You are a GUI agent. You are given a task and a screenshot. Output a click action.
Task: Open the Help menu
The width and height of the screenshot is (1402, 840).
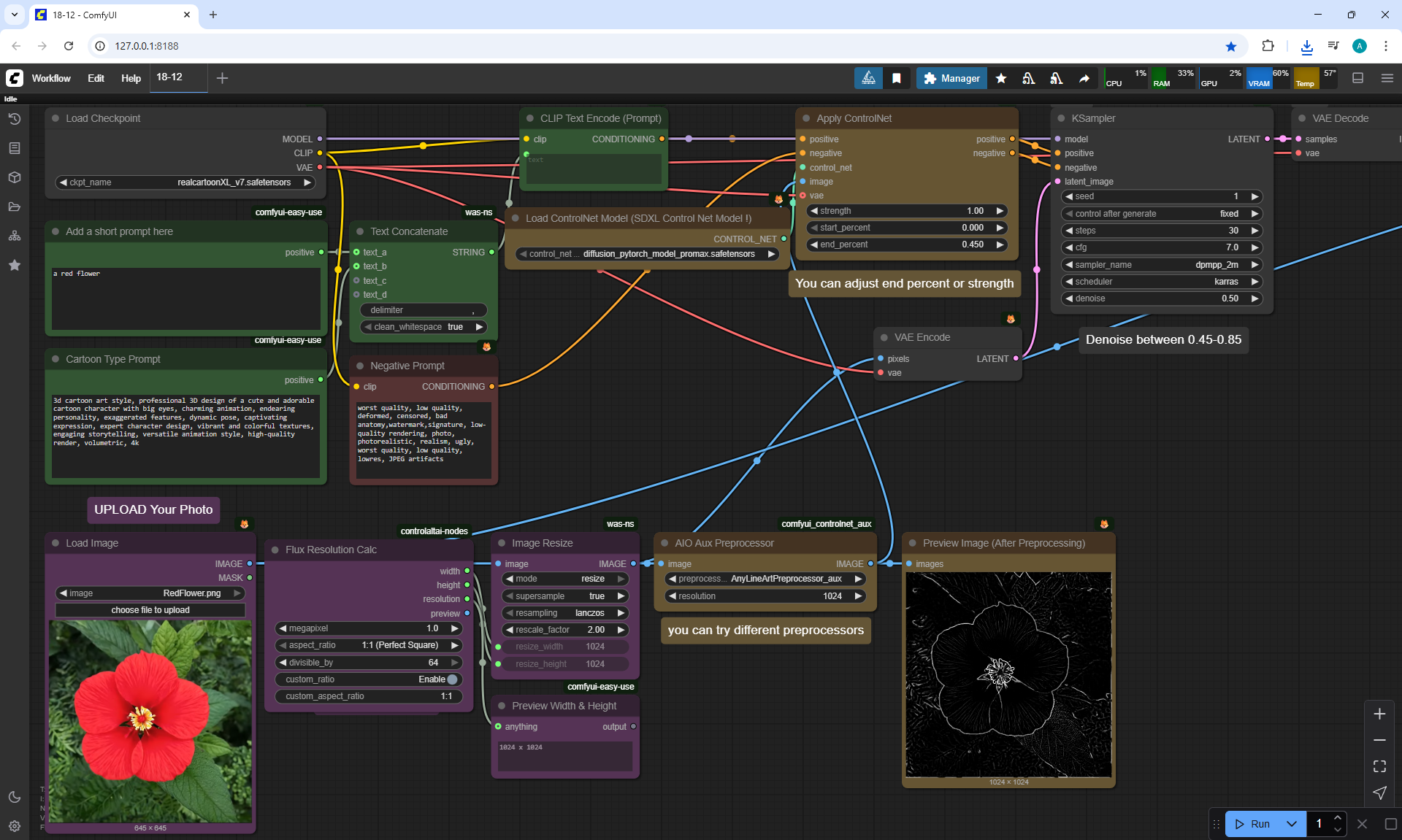pyautogui.click(x=131, y=78)
